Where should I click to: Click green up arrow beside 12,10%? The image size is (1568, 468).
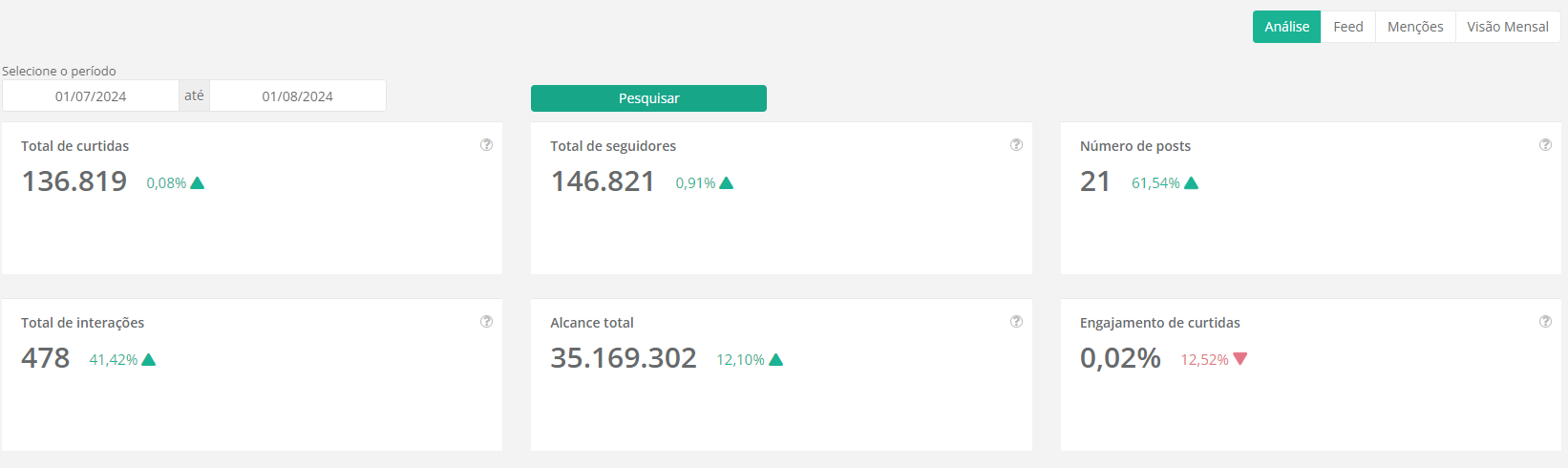(x=775, y=359)
